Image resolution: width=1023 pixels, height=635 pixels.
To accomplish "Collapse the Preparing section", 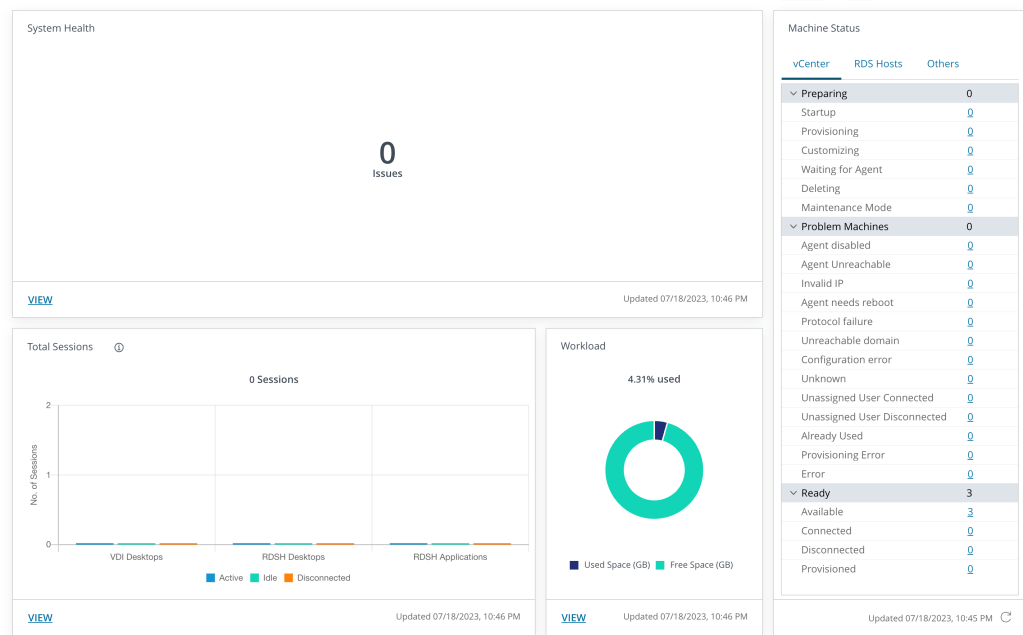I will 793,94.
